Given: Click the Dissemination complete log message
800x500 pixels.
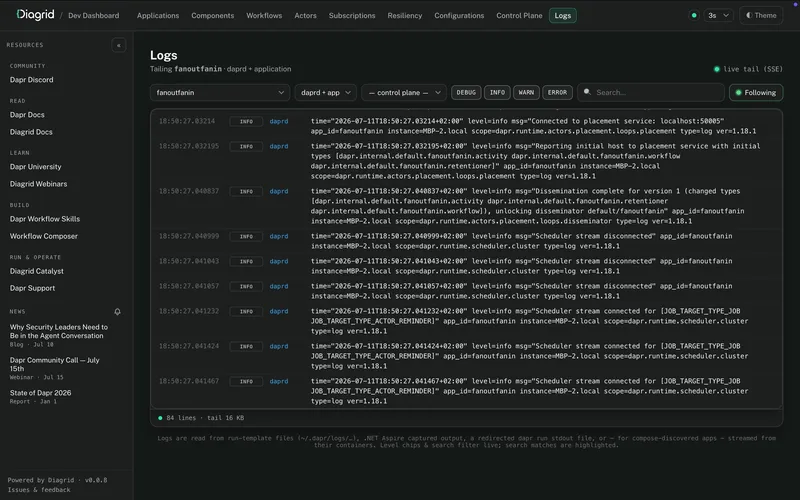Looking at the screenshot, I should (x=528, y=206).
